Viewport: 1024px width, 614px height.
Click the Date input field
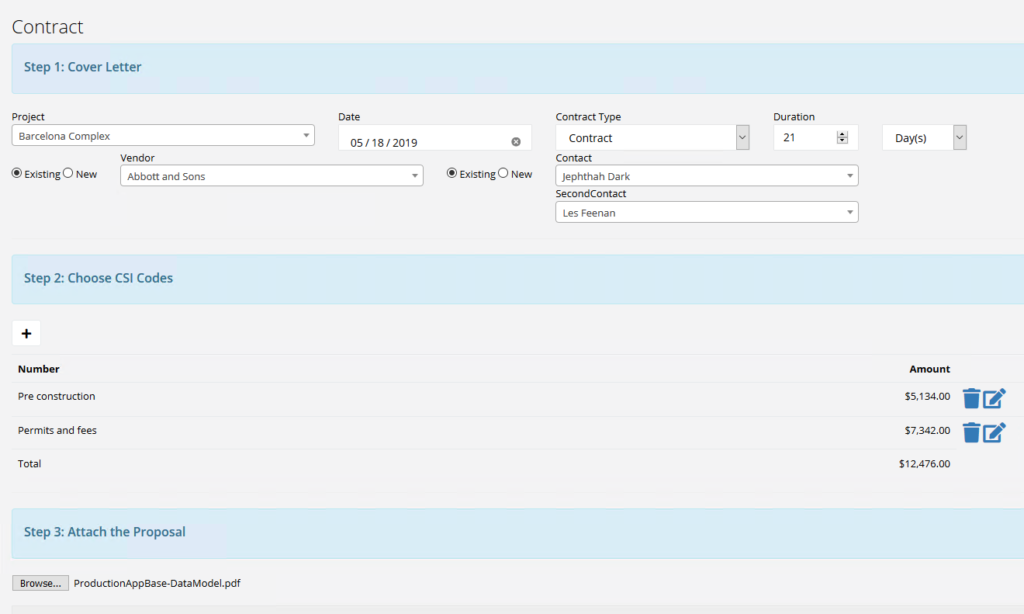coord(434,138)
